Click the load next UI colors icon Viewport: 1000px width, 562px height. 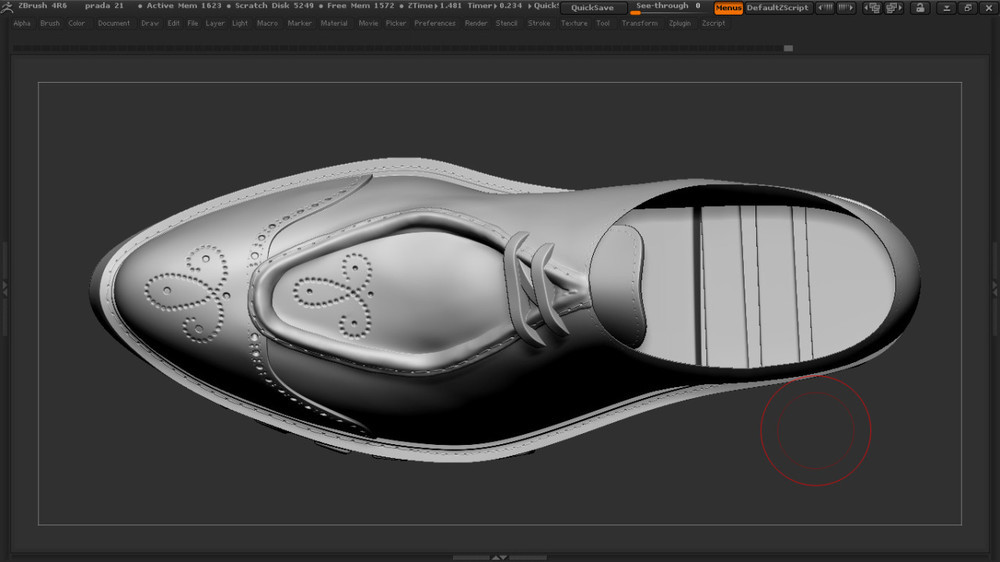click(893, 8)
